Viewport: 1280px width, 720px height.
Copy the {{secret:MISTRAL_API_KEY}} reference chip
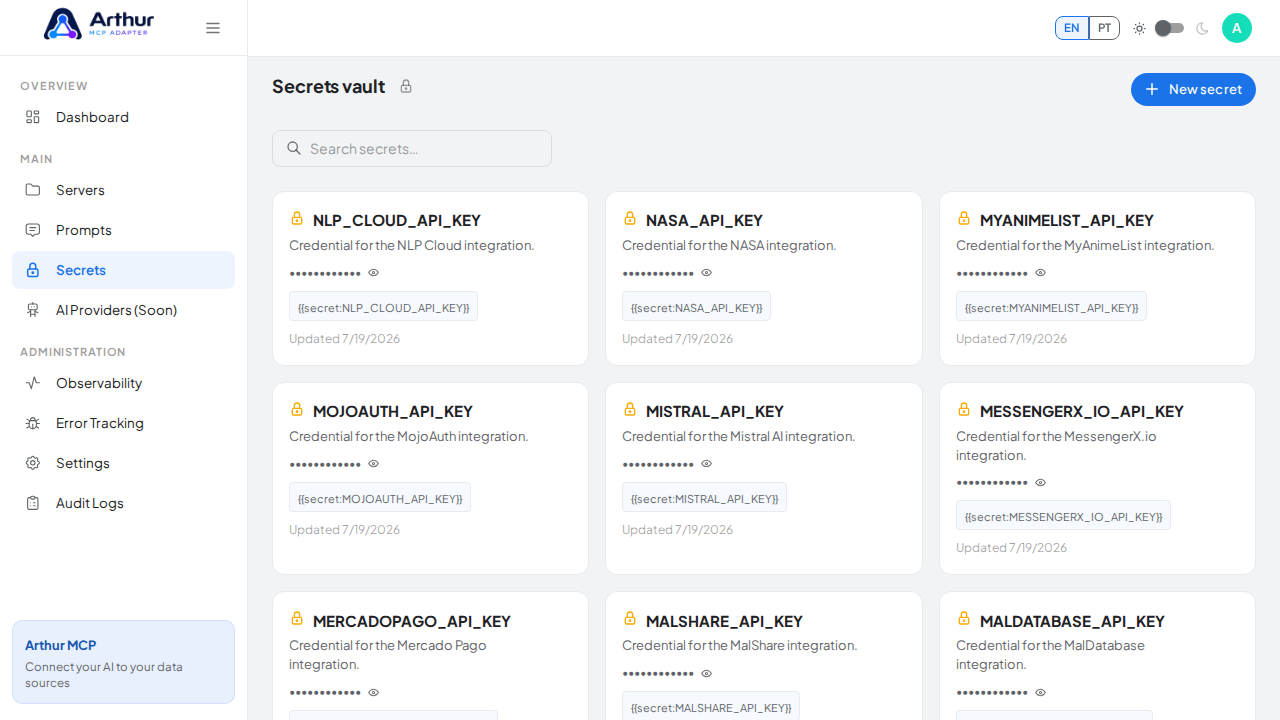tap(704, 498)
